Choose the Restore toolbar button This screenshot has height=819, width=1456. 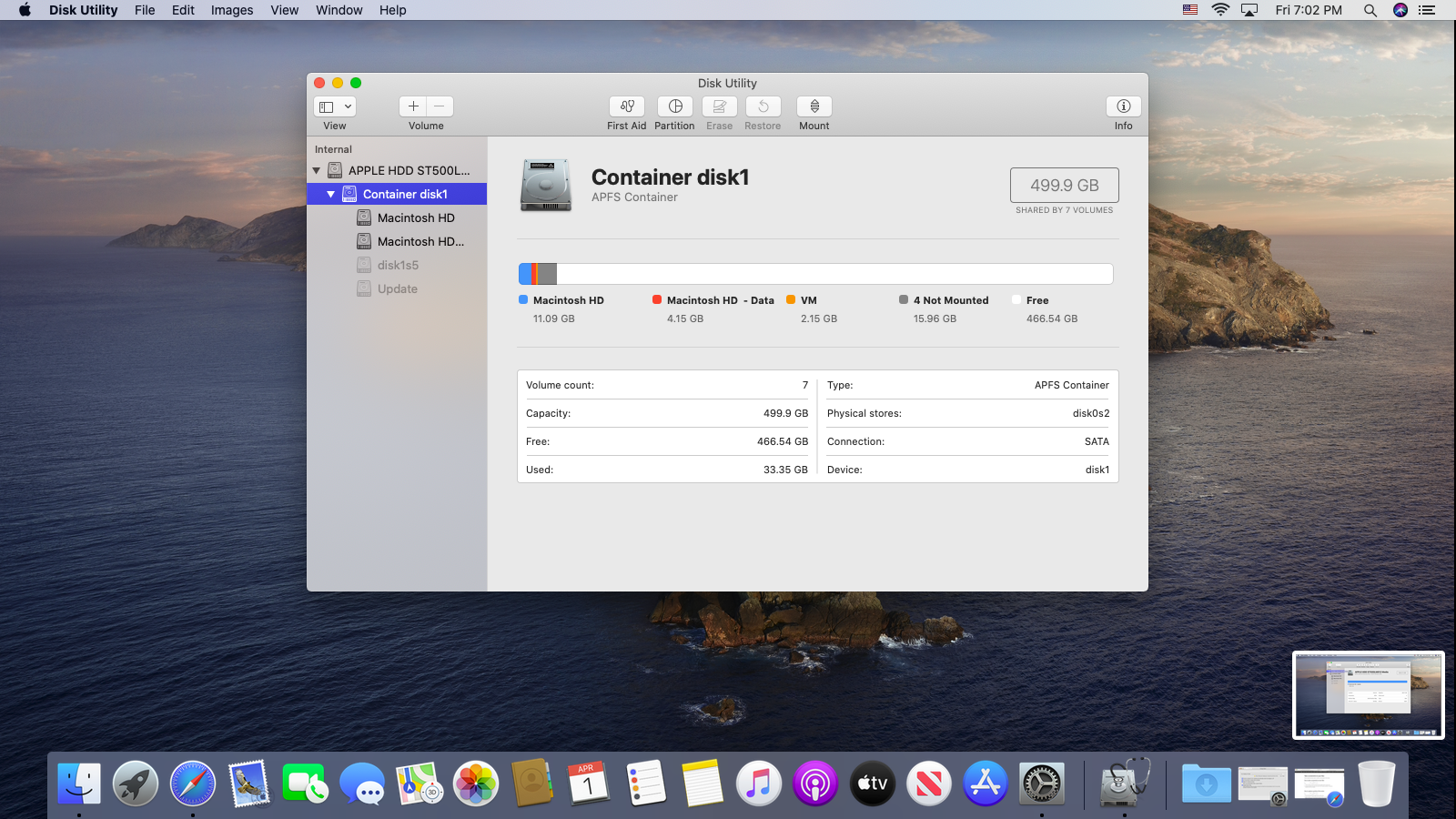763,106
